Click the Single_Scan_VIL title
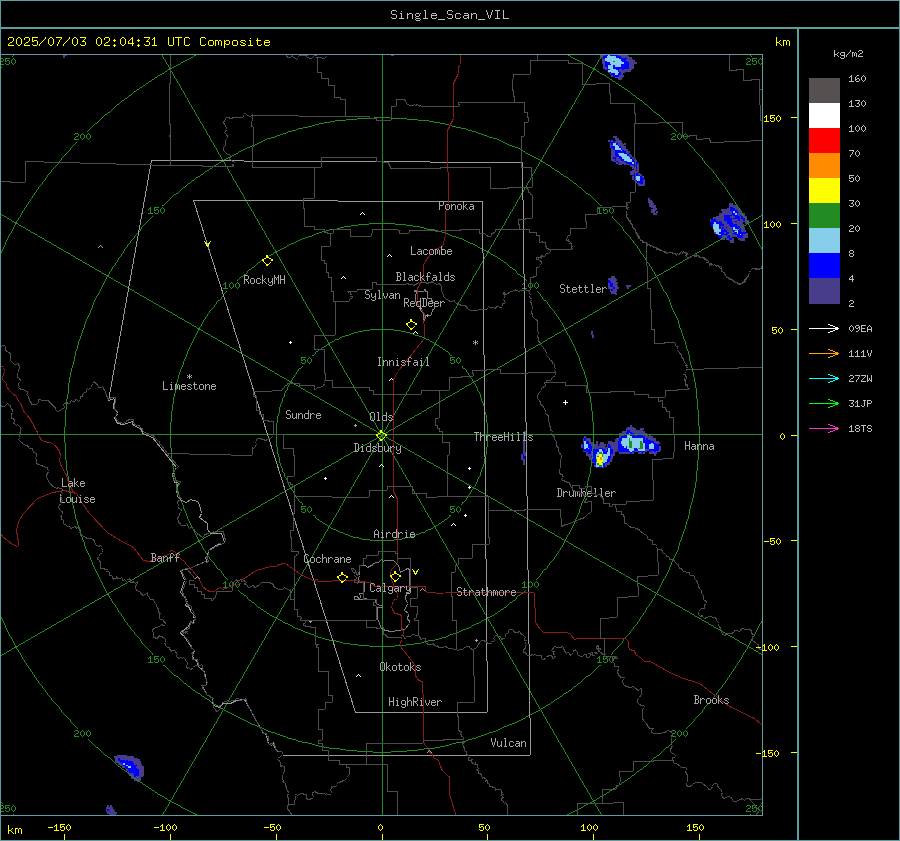The height and width of the screenshot is (841, 900). tap(449, 15)
